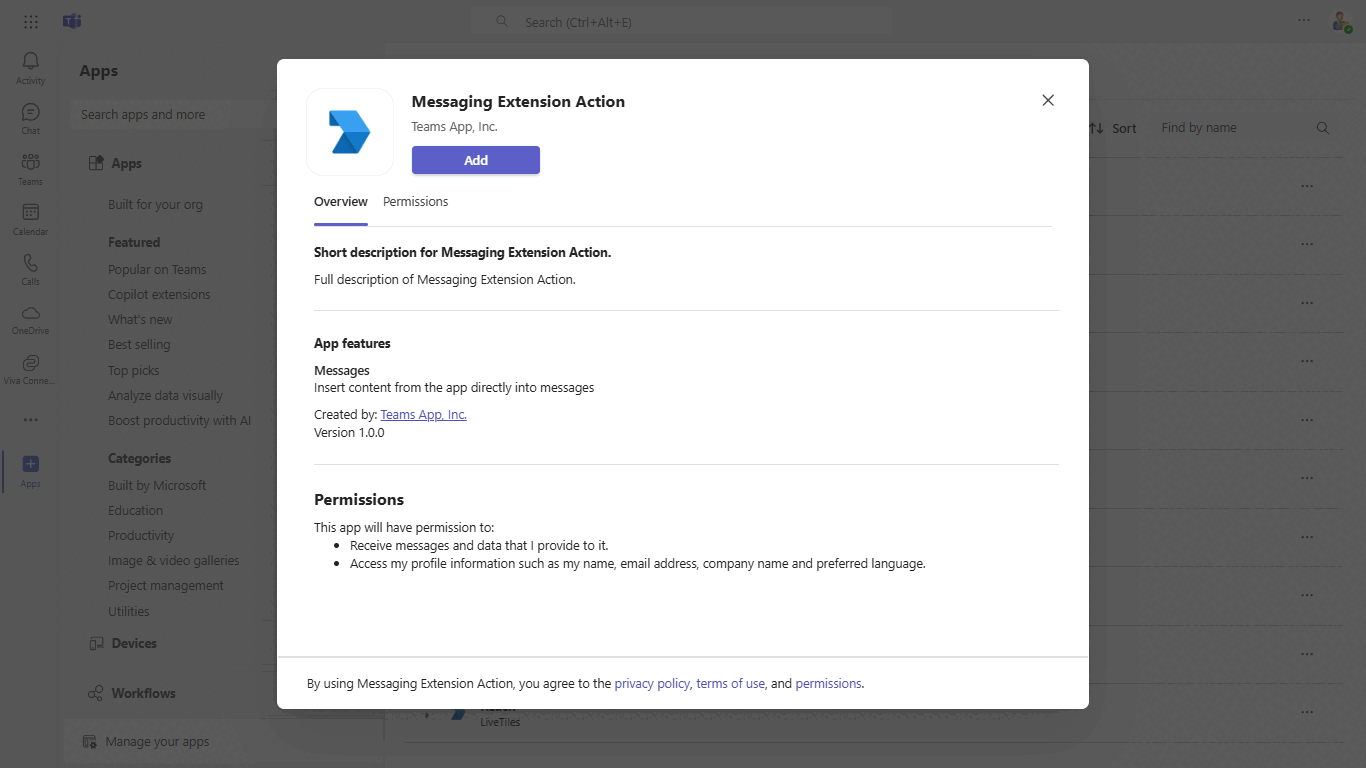Open OneDrive in the left rail
1366x768 pixels.
[x=30, y=318]
